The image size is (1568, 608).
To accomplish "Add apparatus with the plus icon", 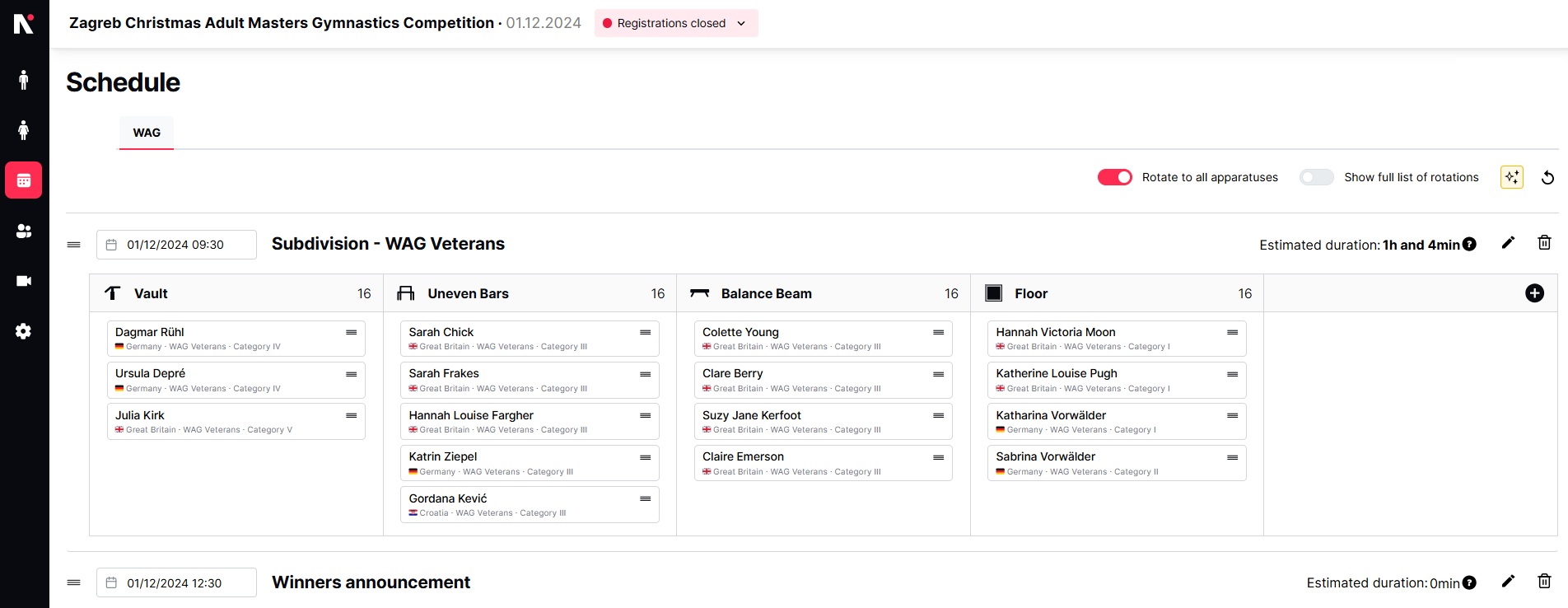I will (x=1534, y=293).
